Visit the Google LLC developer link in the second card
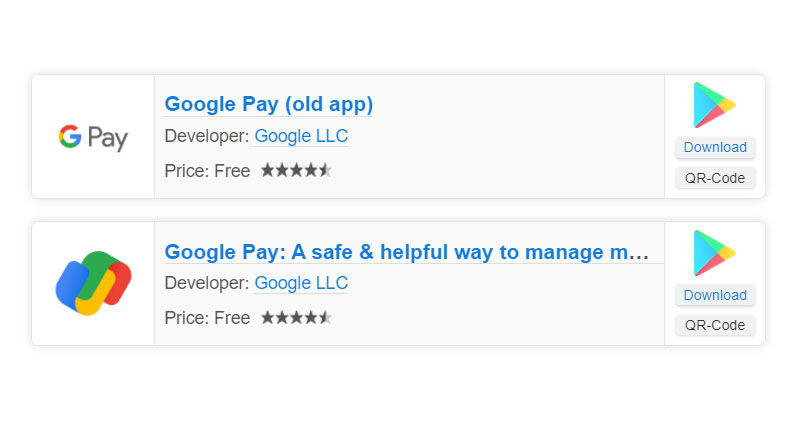 pos(301,284)
